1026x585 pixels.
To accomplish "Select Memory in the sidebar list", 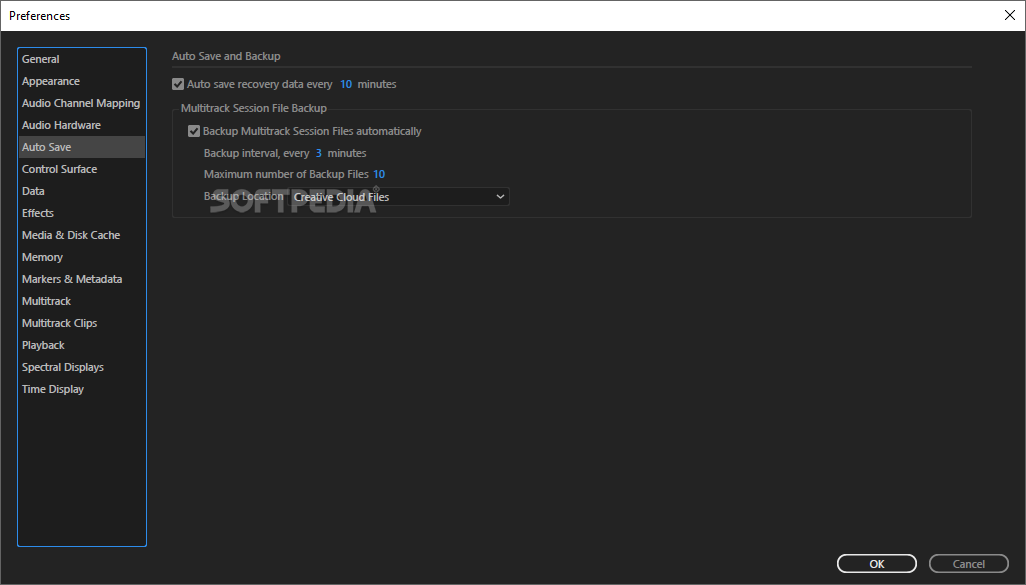I will pyautogui.click(x=82, y=257).
